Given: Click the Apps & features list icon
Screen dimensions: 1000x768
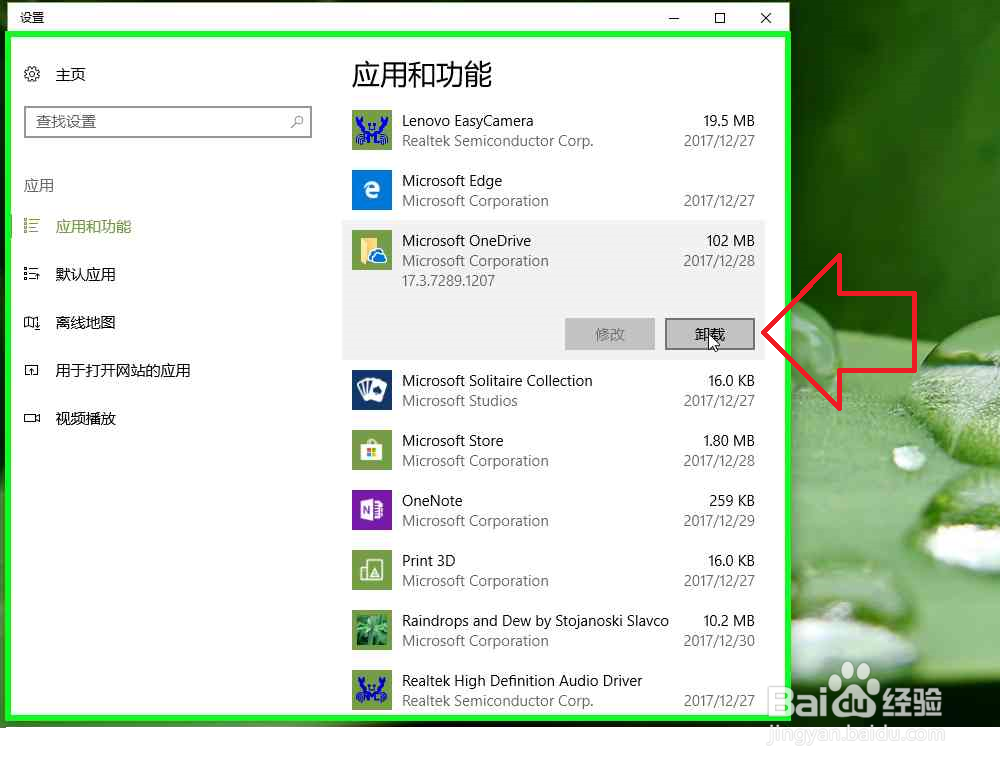Looking at the screenshot, I should 32,226.
